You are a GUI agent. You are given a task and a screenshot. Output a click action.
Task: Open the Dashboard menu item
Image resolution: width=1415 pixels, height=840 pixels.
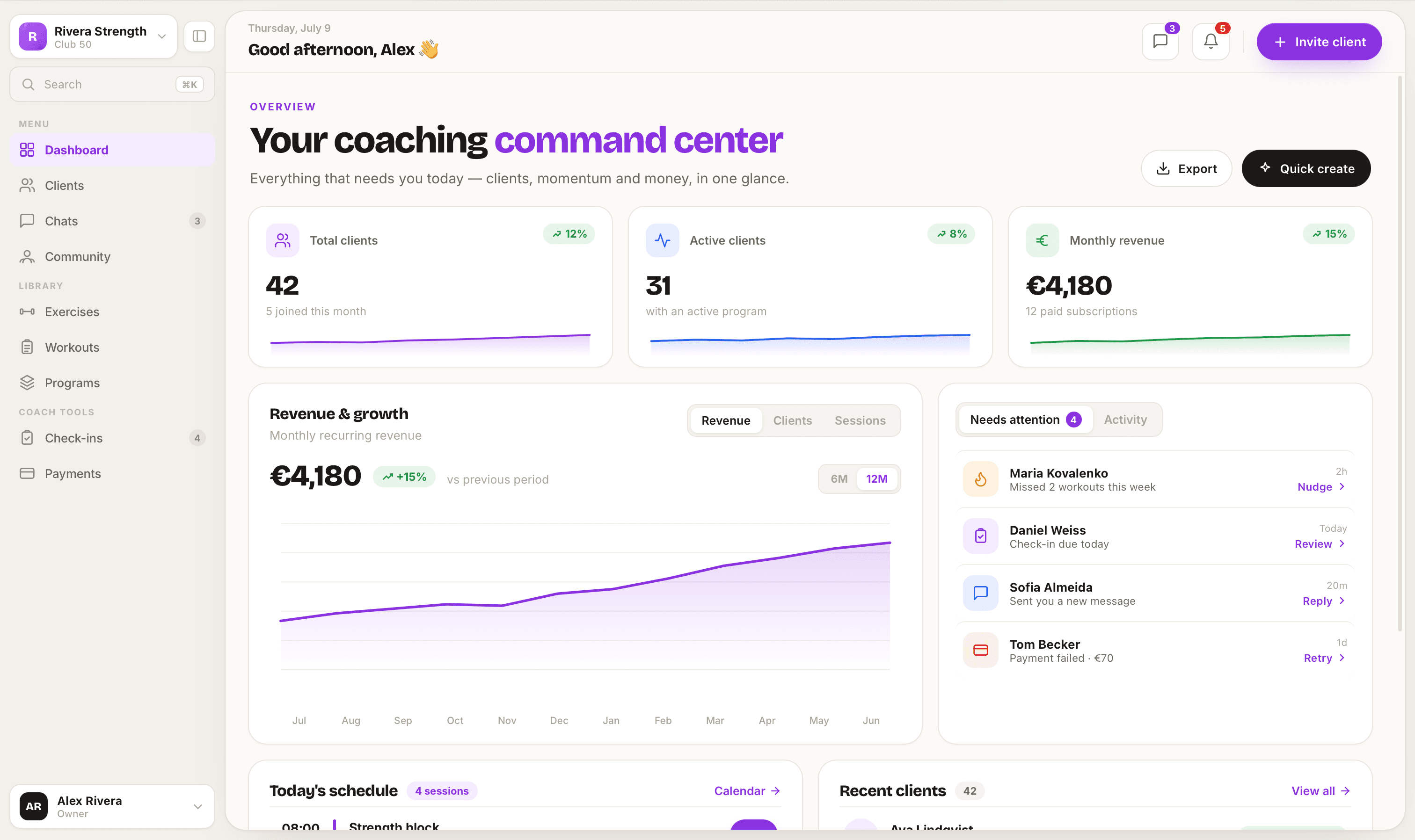tap(112, 150)
